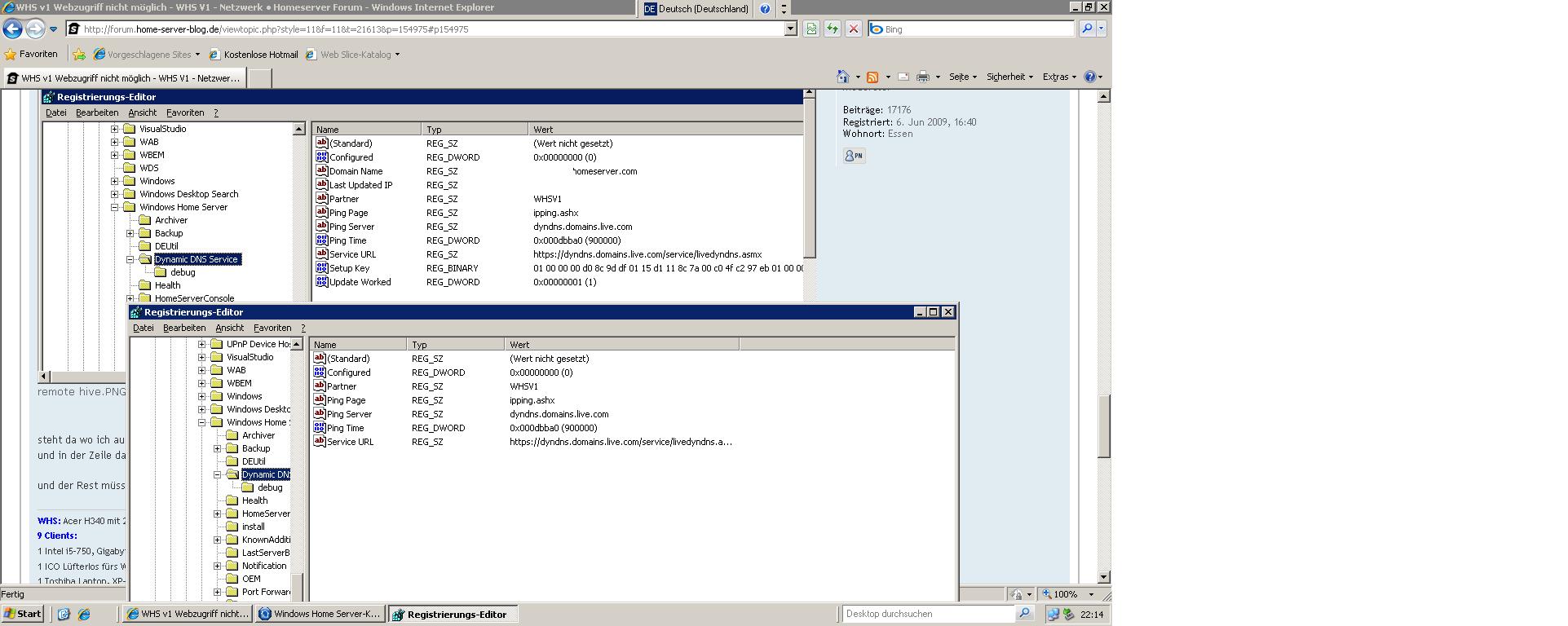
Task: Click the Desktop search magnifier in taskbar
Action: [x=1024, y=614]
